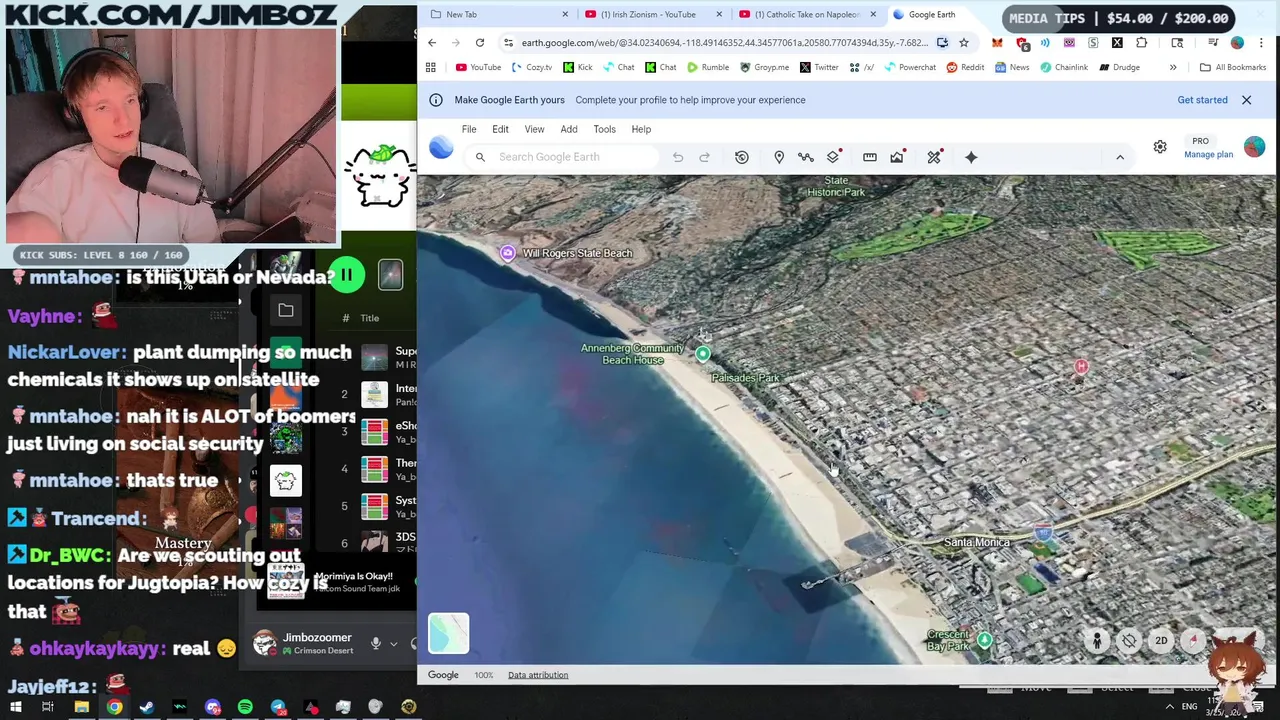Toggle microphone for Jimbozoomer

pyautogui.click(x=376, y=644)
